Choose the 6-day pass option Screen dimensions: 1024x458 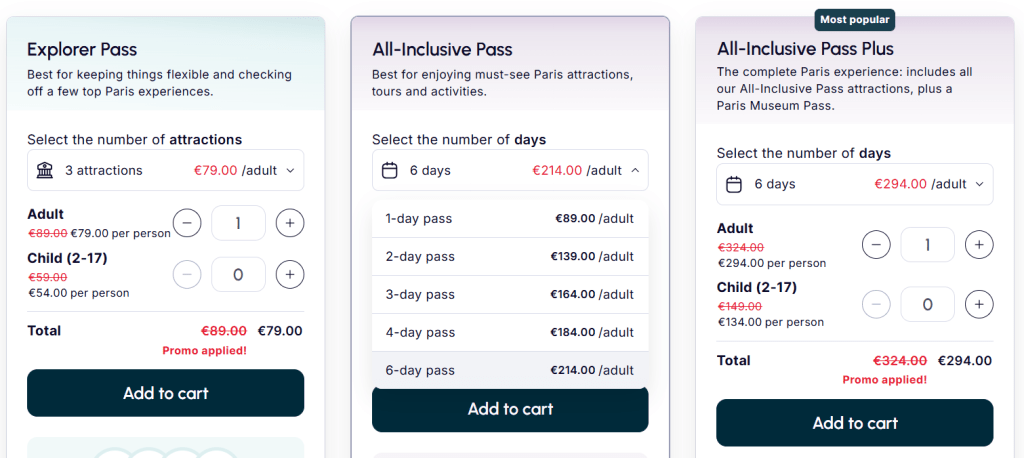(x=510, y=370)
